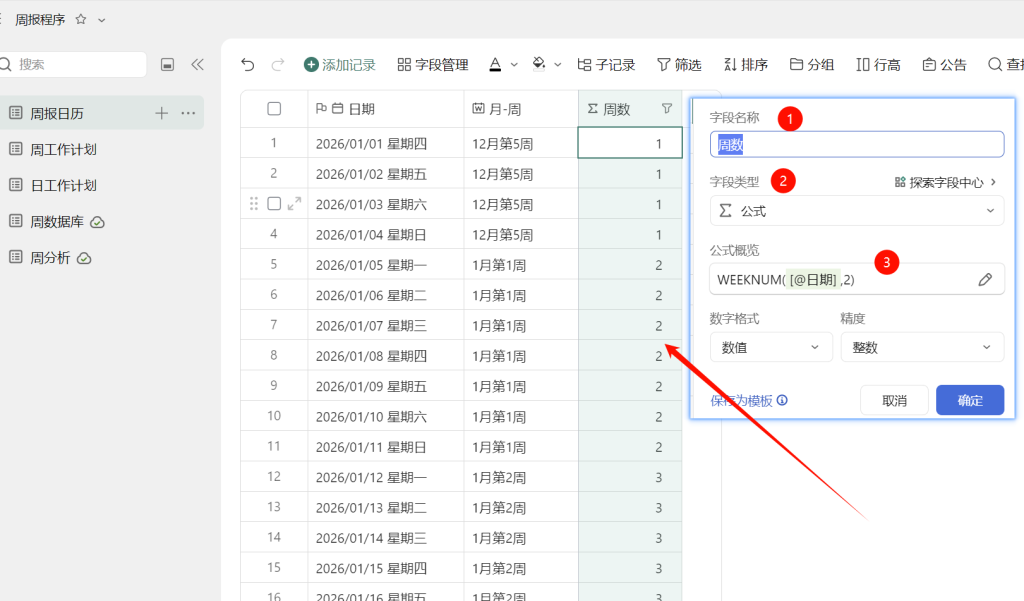Click the sidebar view toggle icon beside search

pyautogui.click(x=167, y=64)
